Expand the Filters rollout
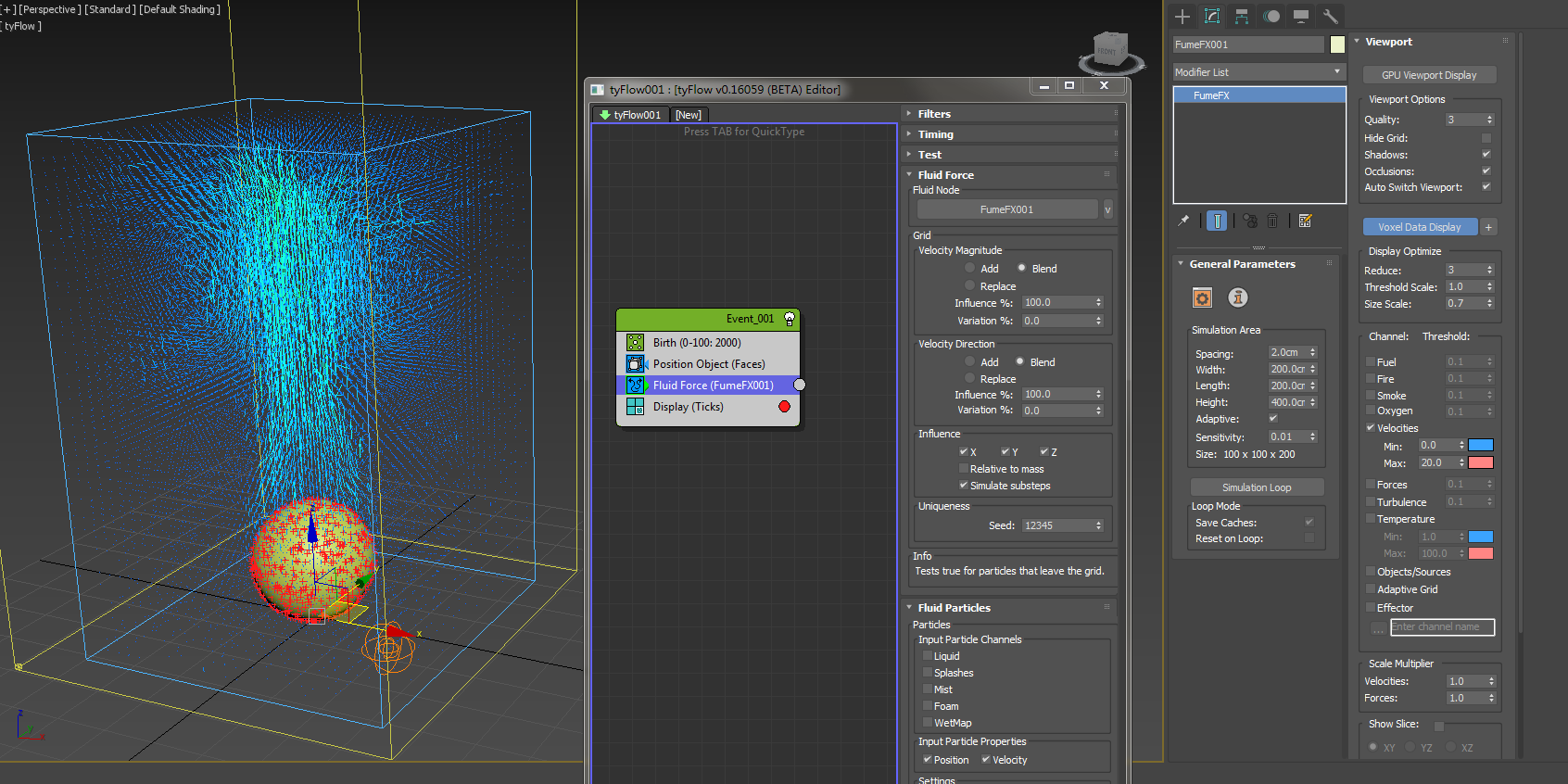 (934, 114)
